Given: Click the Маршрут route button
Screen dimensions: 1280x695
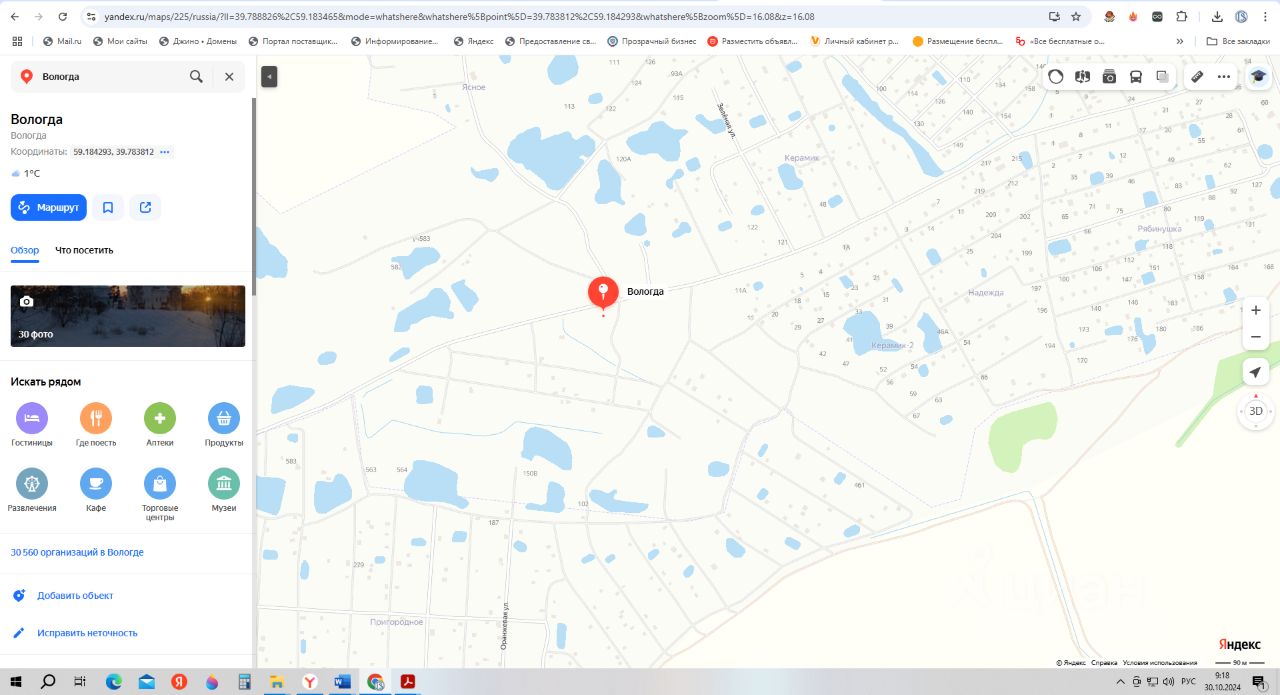Looking at the screenshot, I should [x=49, y=207].
